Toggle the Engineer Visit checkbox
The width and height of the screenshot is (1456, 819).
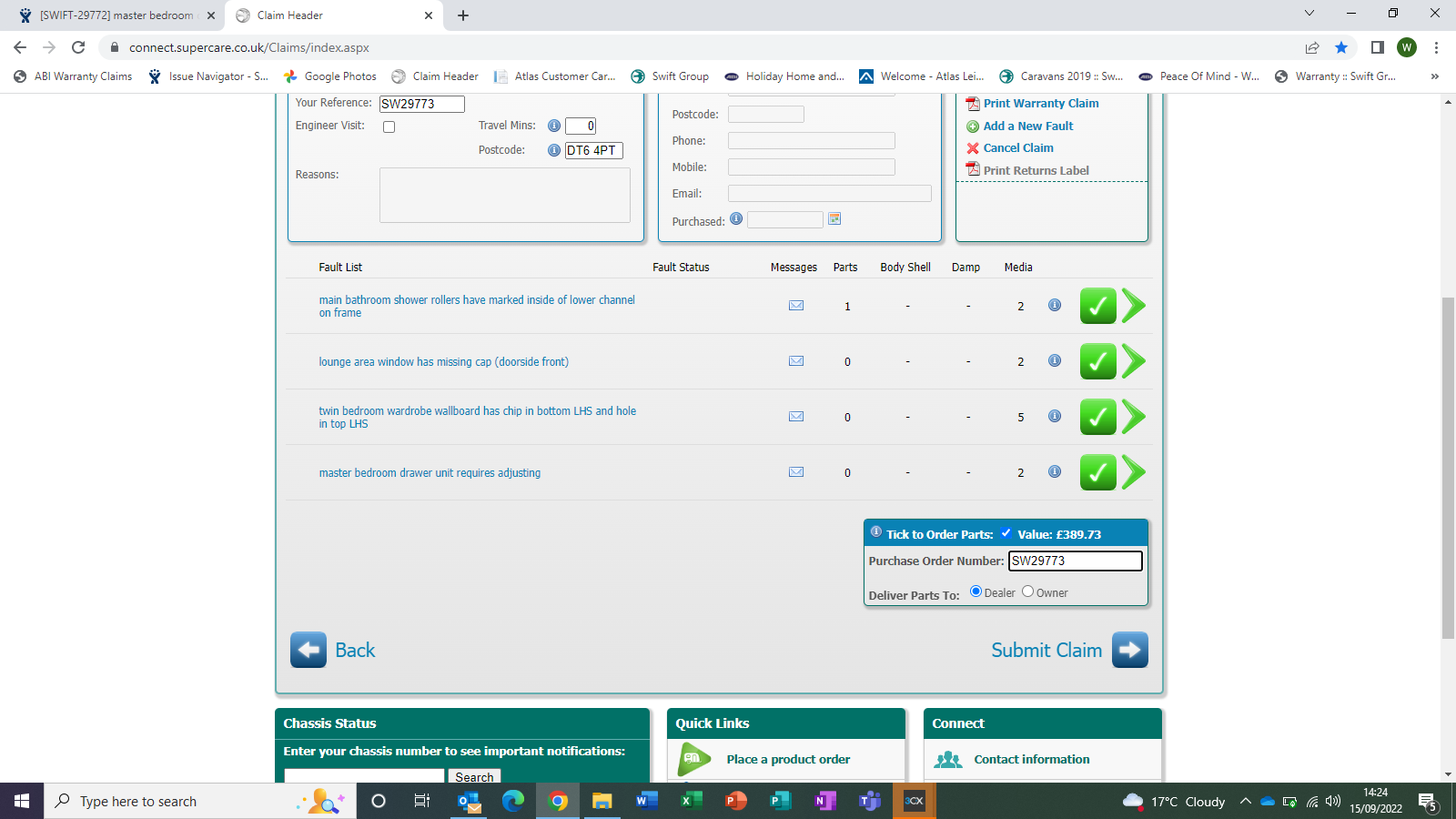[389, 127]
